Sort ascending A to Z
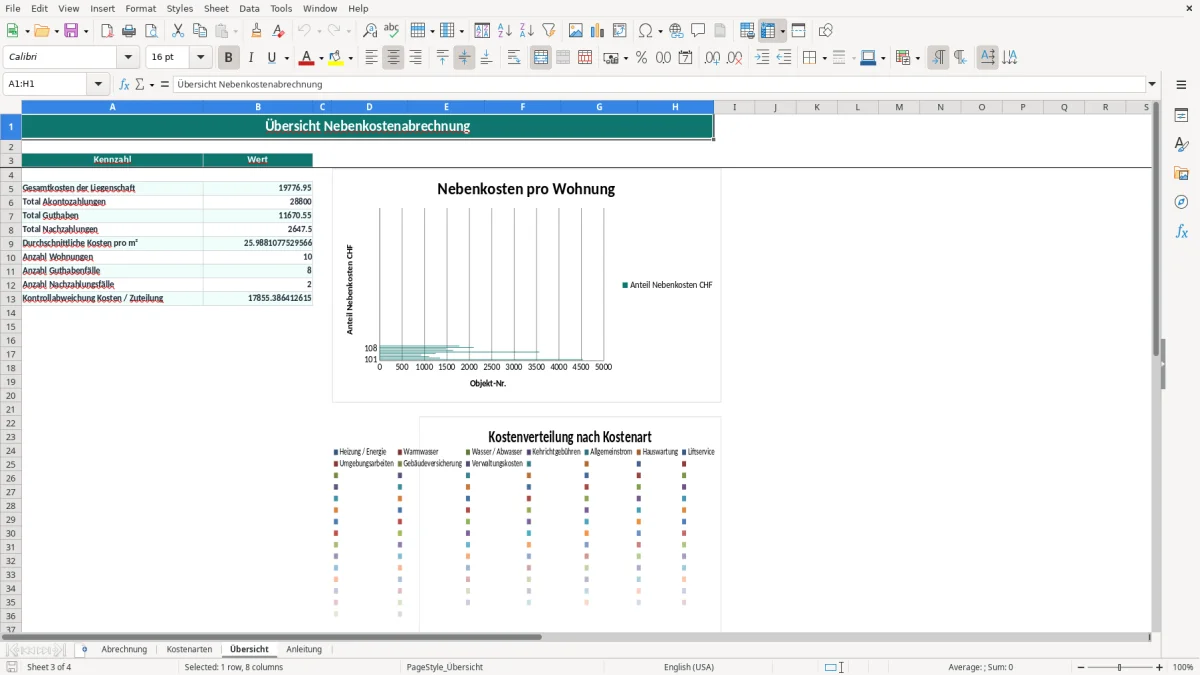This screenshot has height=675, width=1200. coord(505,31)
